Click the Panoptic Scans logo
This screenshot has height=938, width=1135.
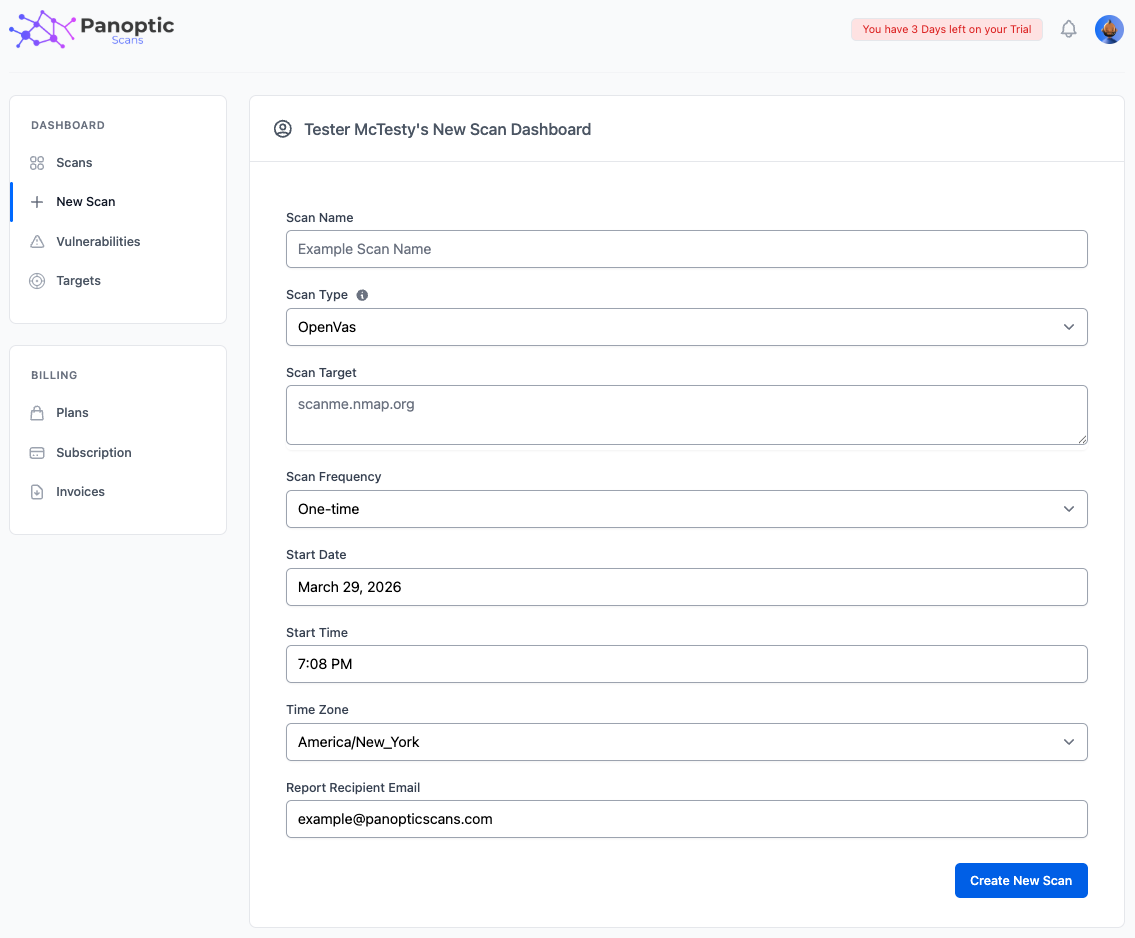click(90, 29)
